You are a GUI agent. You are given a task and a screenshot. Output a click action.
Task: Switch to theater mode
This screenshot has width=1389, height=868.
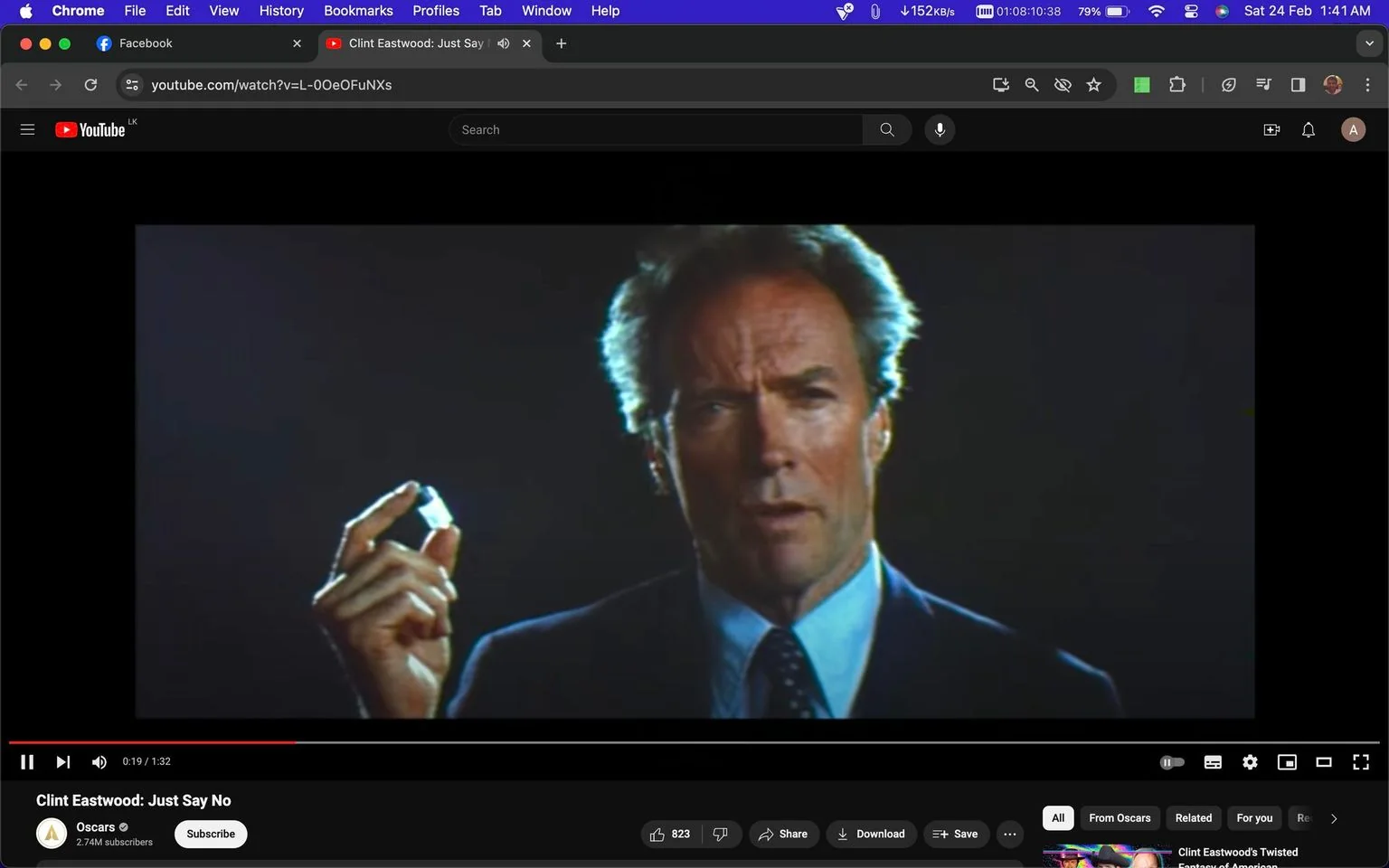tap(1324, 762)
